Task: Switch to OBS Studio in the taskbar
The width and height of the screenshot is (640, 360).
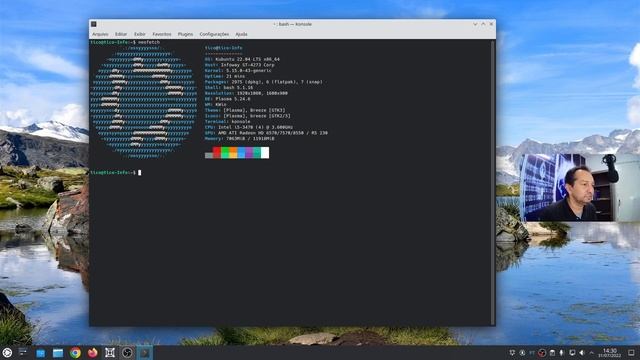Action: pyautogui.click(x=127, y=353)
